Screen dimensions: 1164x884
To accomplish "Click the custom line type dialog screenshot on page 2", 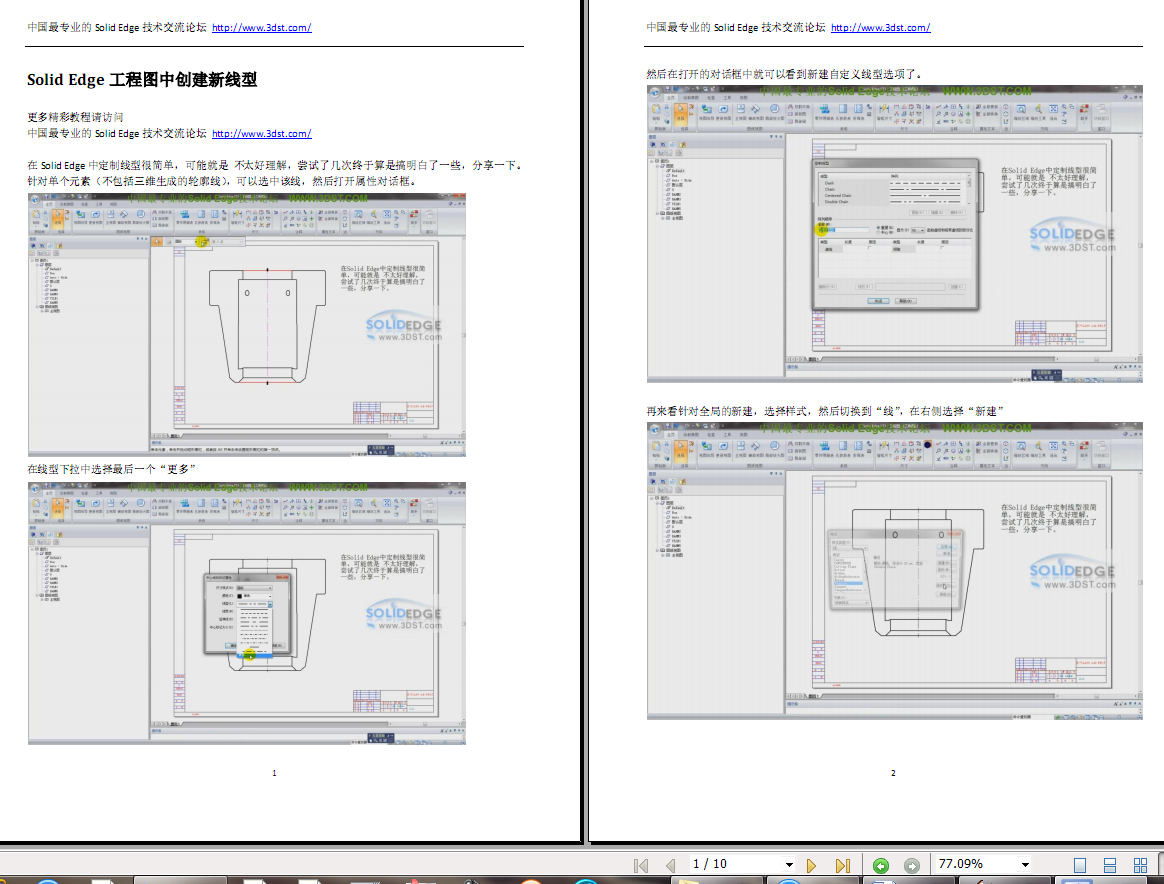I will pos(895,235).
